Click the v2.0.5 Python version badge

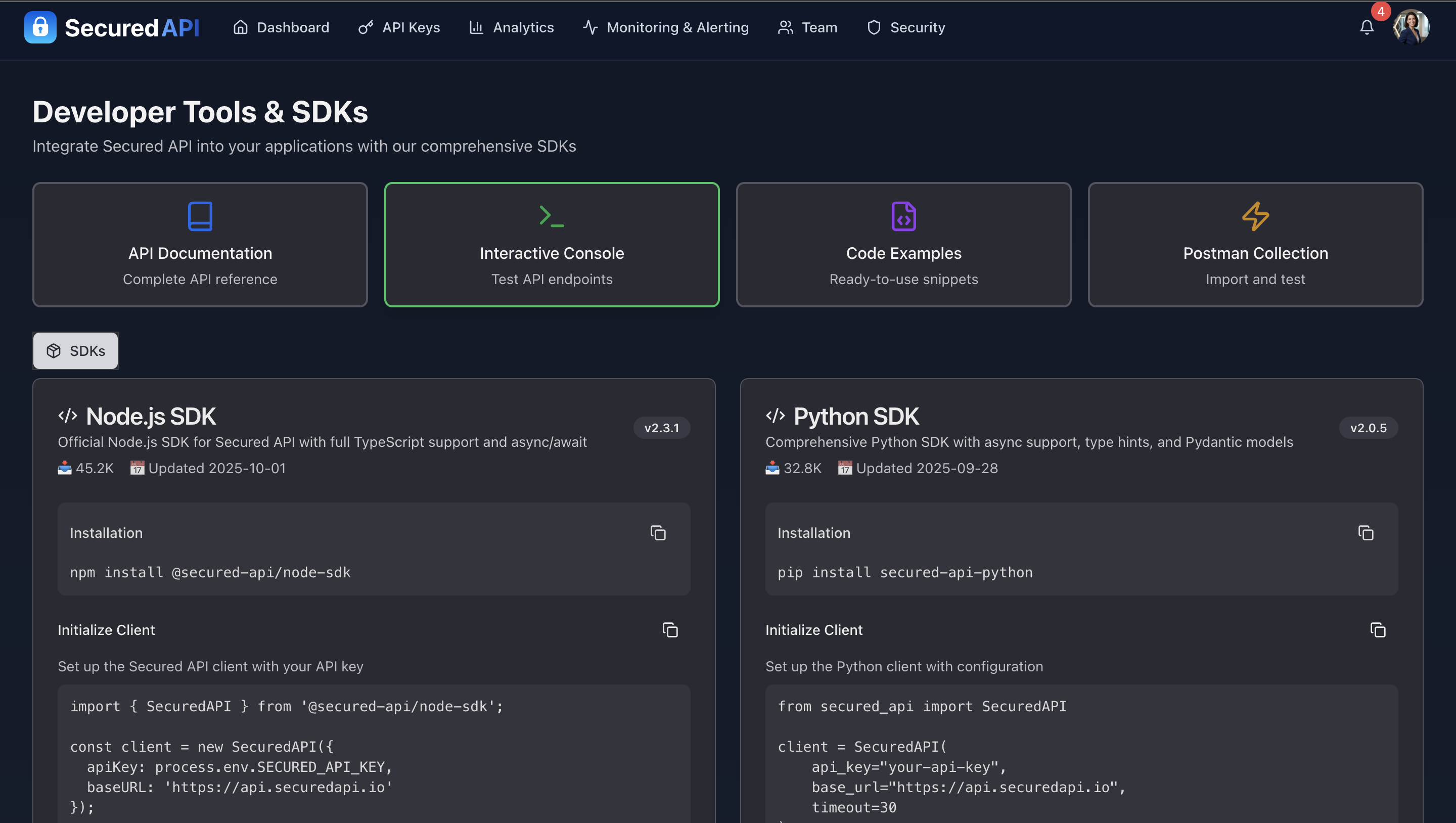1369,428
